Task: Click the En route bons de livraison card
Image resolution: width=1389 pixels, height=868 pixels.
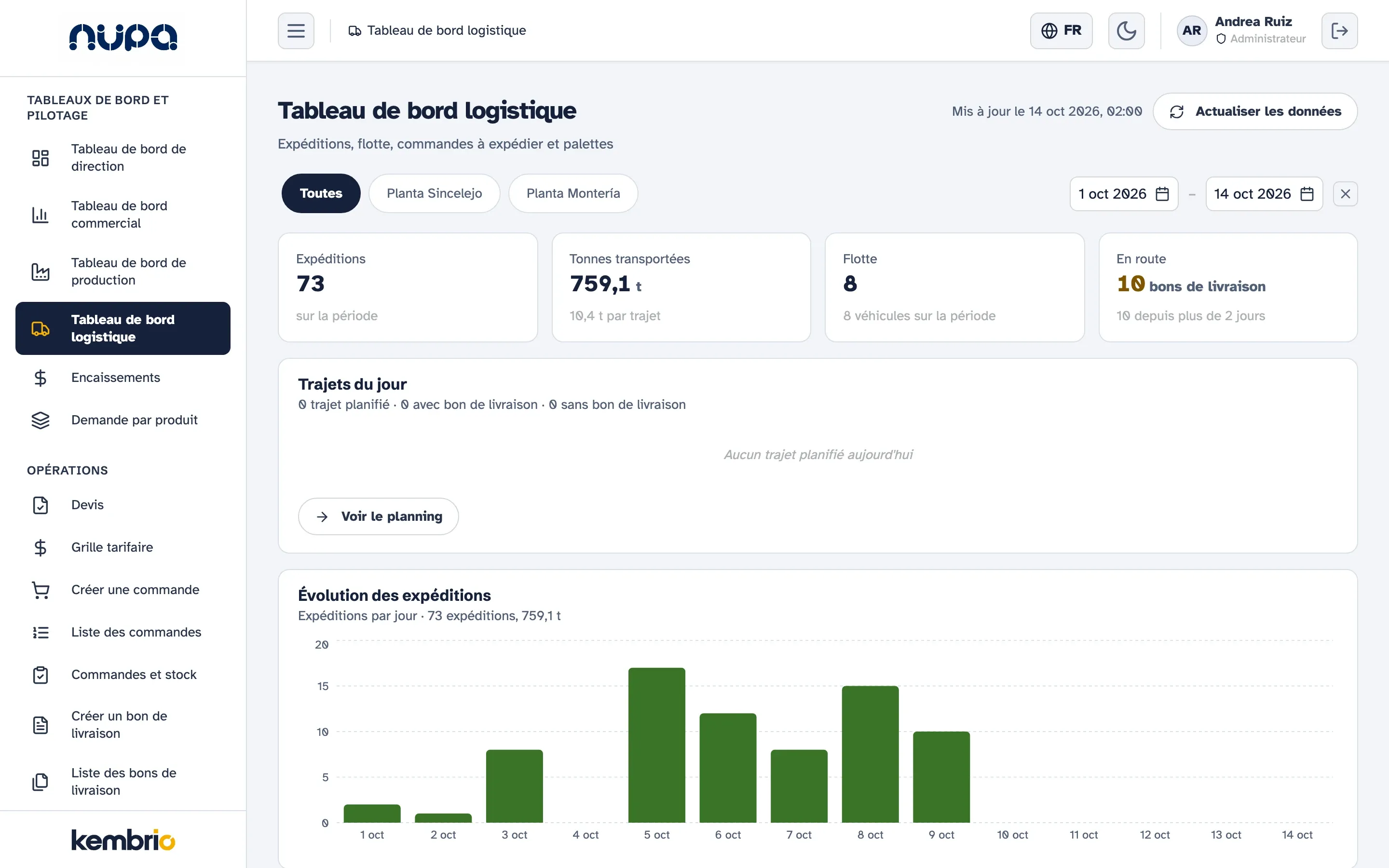Action: [x=1228, y=287]
